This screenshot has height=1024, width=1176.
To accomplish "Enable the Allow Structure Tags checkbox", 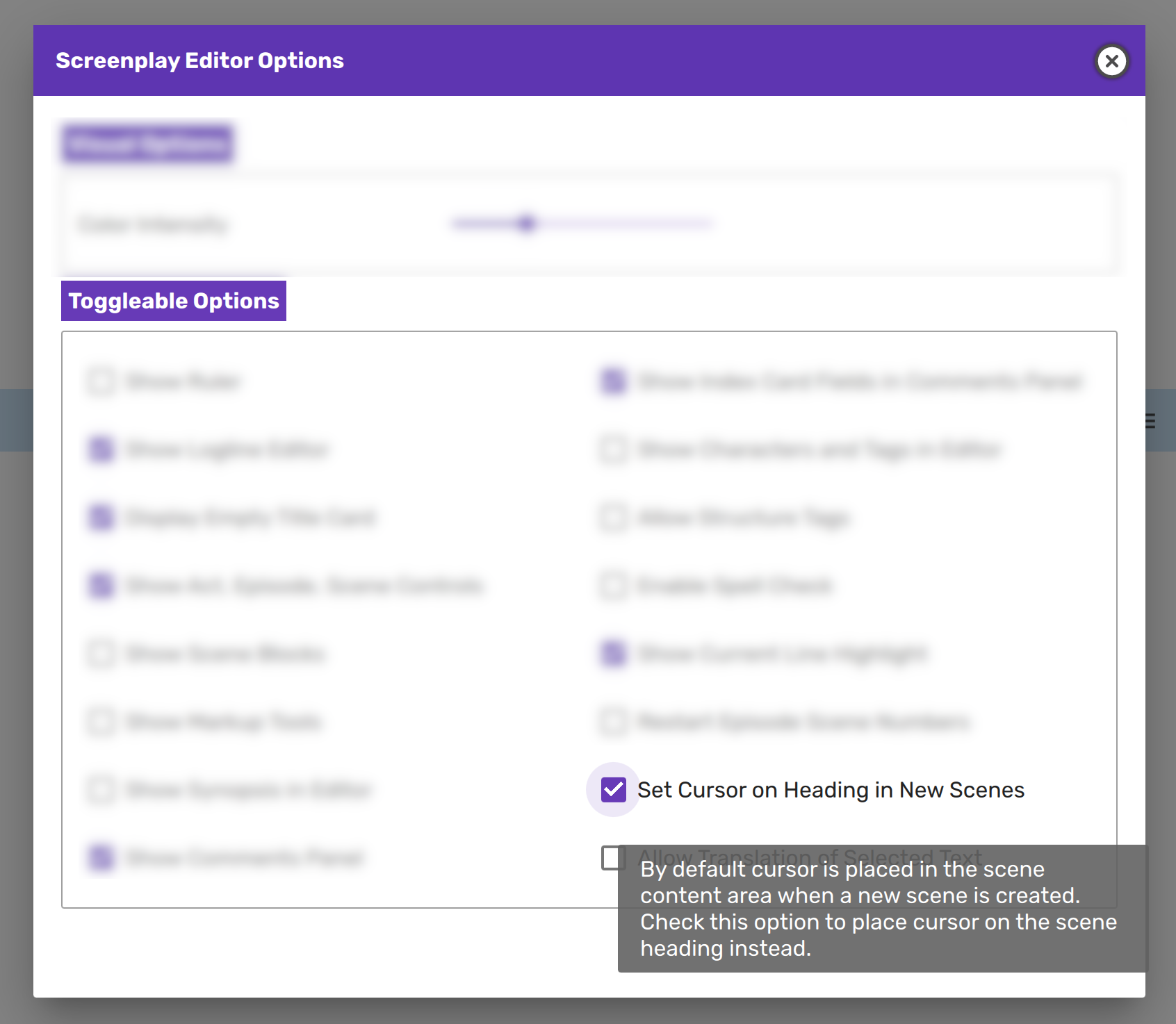I will click(x=613, y=518).
